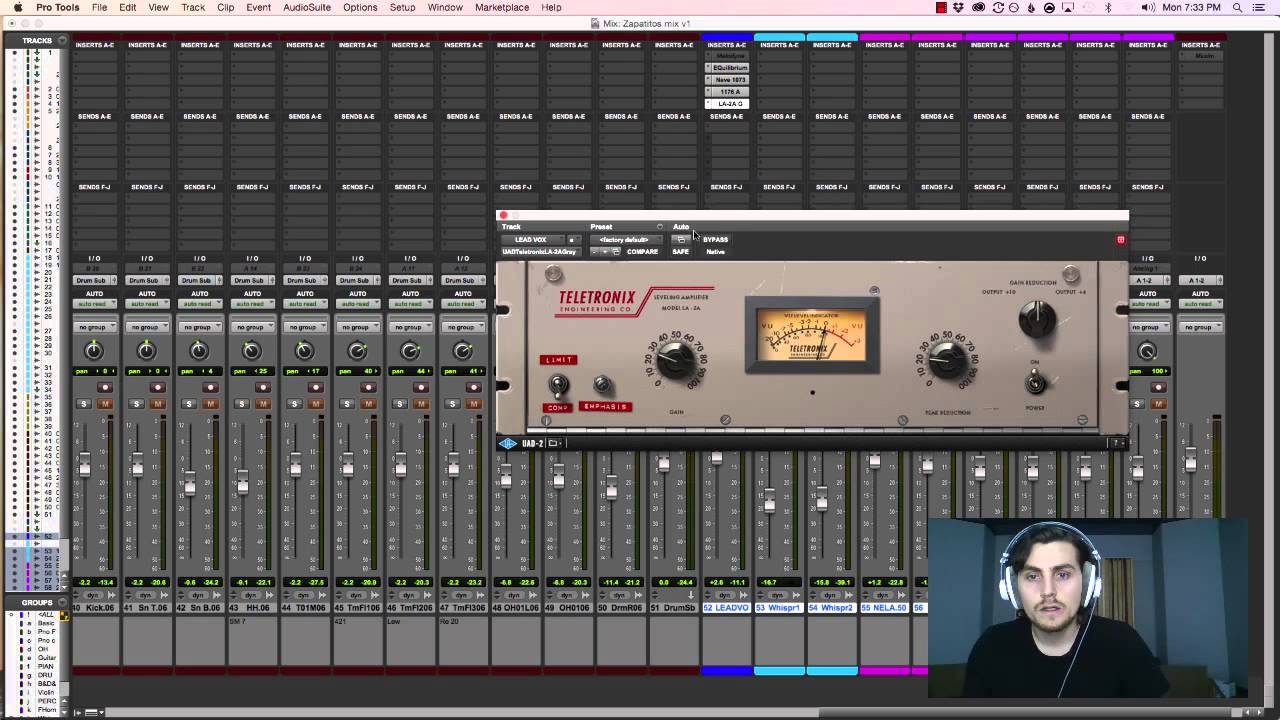This screenshot has height=720, width=1280.
Task: Select the Whispr2 track name
Action: coord(832,607)
